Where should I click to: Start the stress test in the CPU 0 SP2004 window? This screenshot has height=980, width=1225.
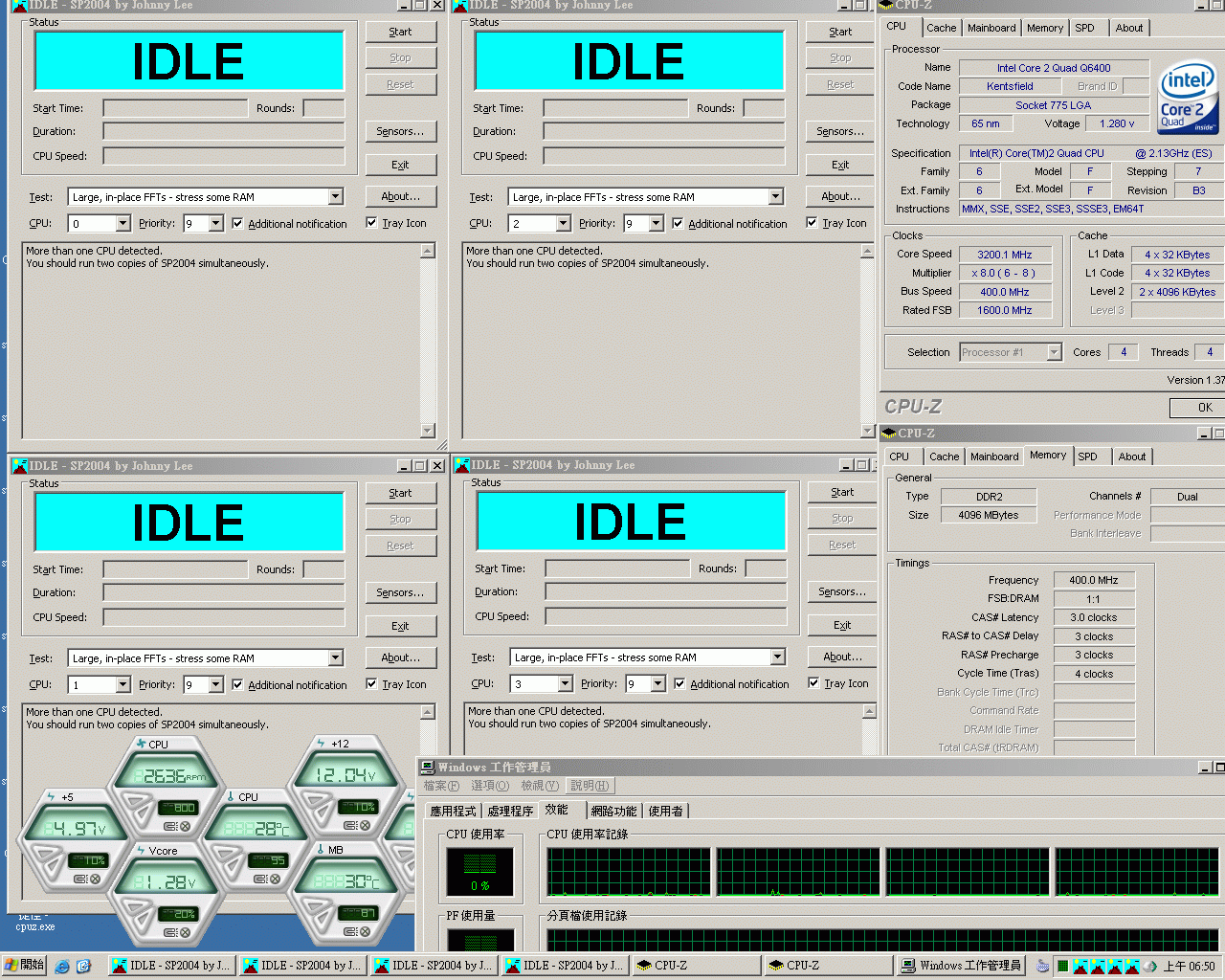tap(400, 32)
